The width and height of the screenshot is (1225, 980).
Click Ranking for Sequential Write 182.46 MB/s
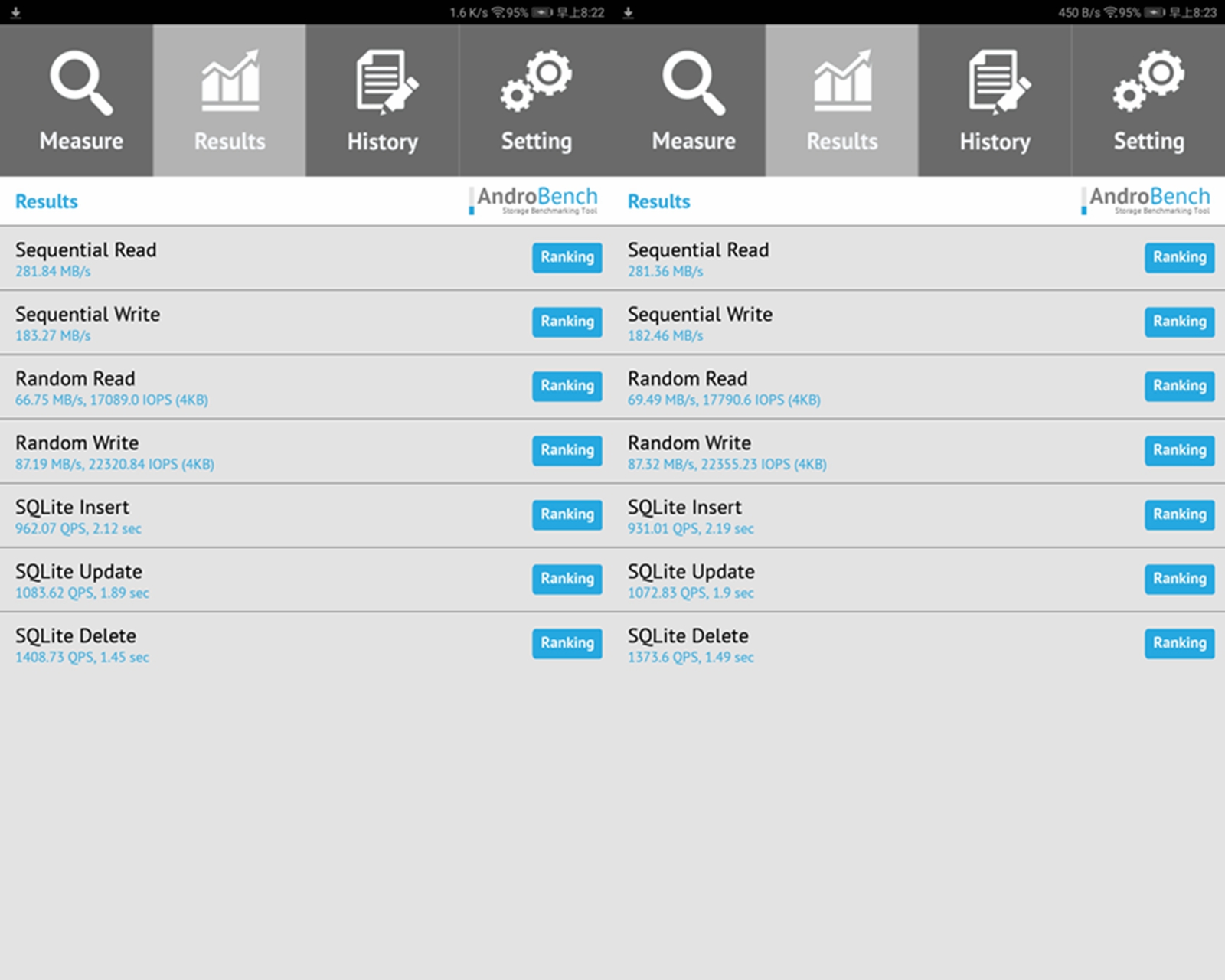[1180, 322]
